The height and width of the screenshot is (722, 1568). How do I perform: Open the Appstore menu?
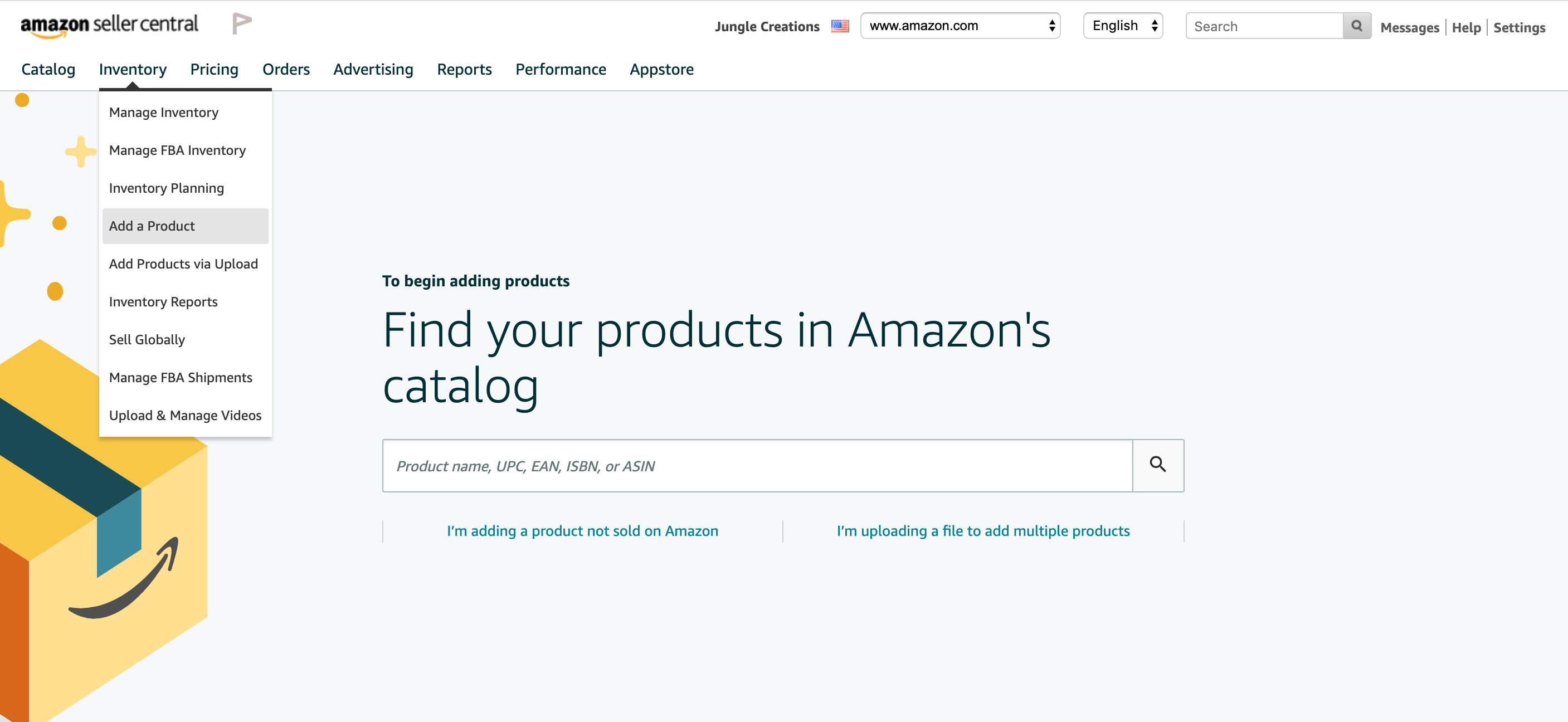tap(661, 70)
